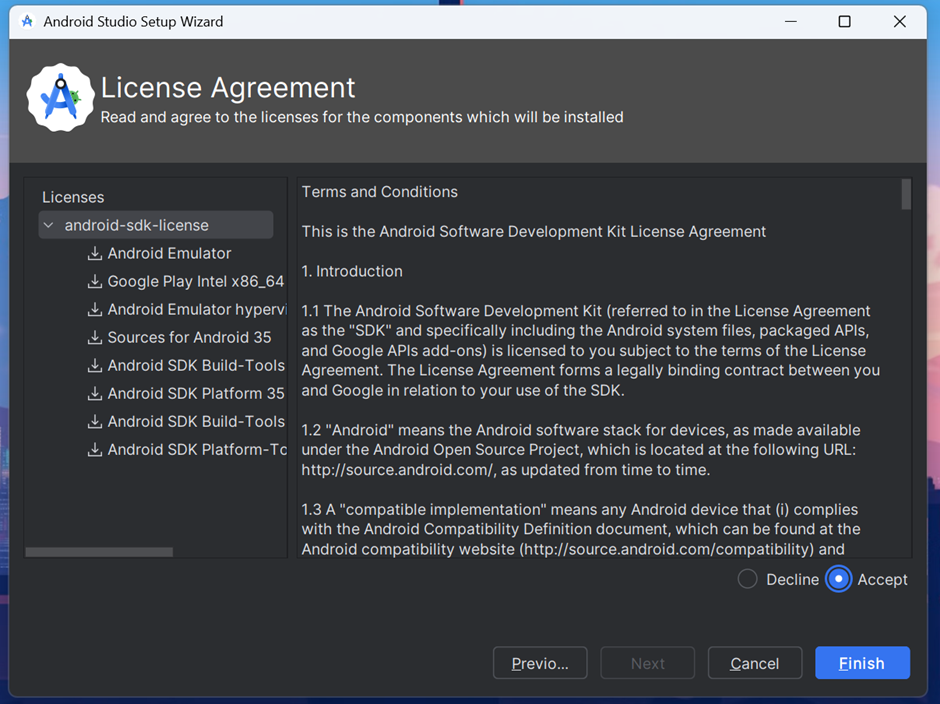Maximize the Setup Wizard window
The image size is (940, 704).
point(844,22)
